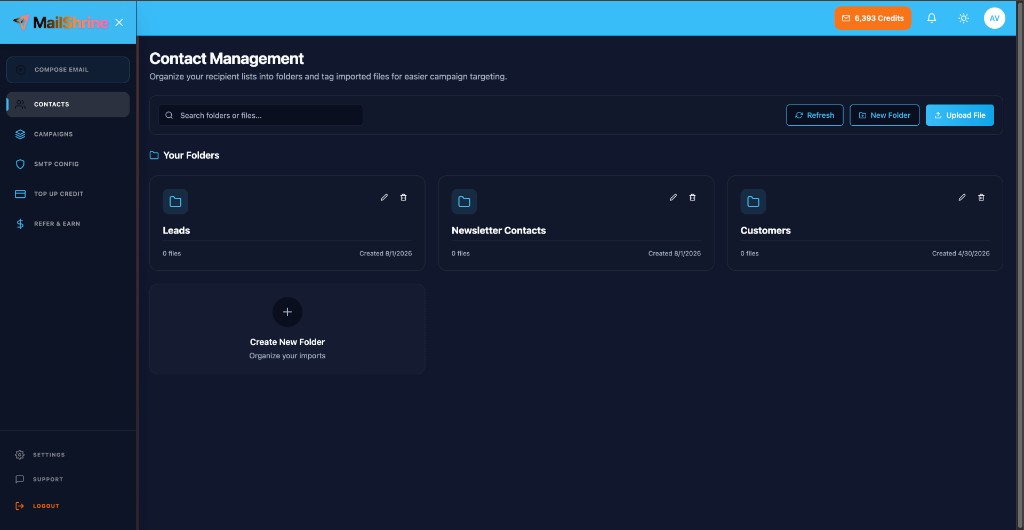This screenshot has width=1024, height=530.
Task: Edit the Leads folder with pencil icon
Action: tap(384, 197)
